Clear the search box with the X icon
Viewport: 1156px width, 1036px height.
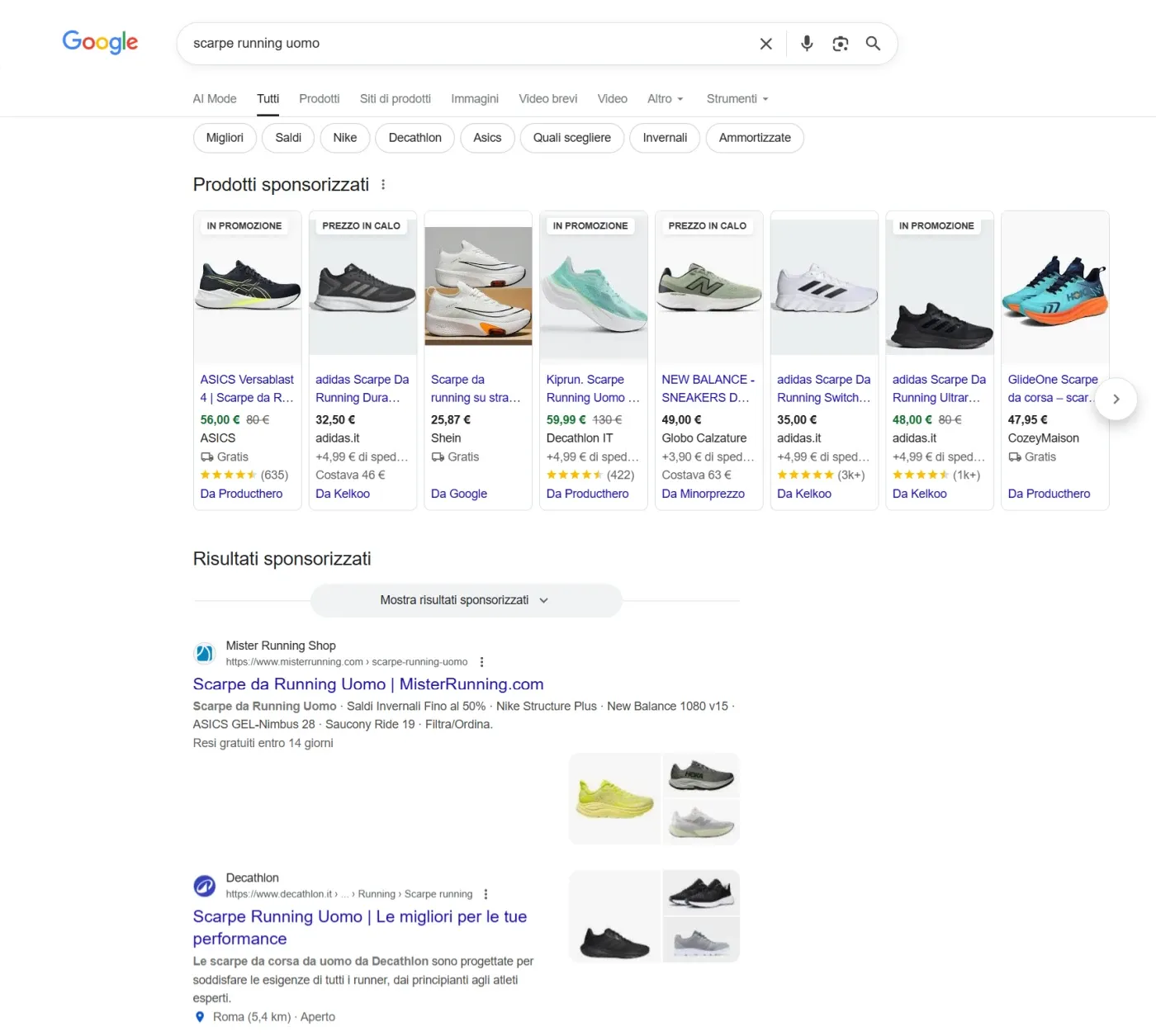pos(765,44)
